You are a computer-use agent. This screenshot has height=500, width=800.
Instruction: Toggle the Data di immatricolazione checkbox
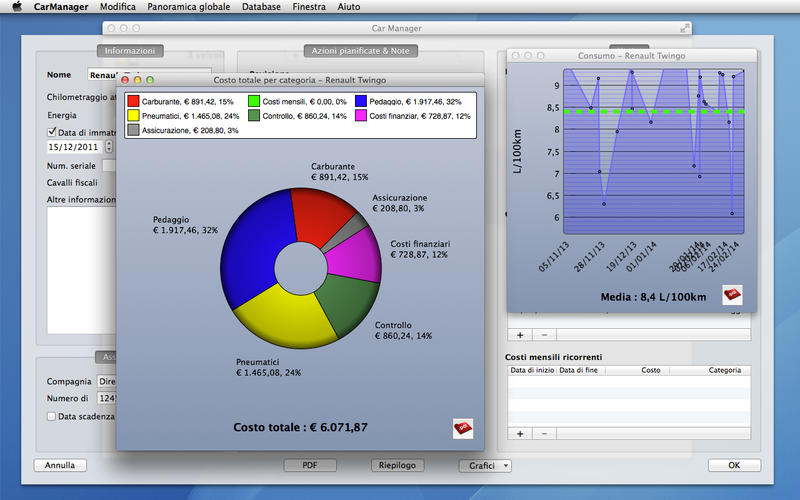tap(53, 132)
